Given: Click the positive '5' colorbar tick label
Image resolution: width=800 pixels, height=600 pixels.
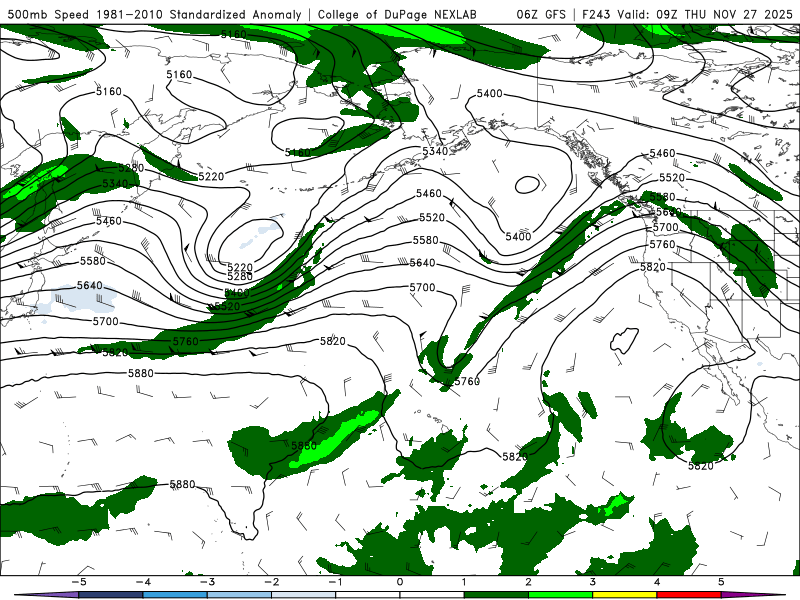Looking at the screenshot, I should coord(721,582).
